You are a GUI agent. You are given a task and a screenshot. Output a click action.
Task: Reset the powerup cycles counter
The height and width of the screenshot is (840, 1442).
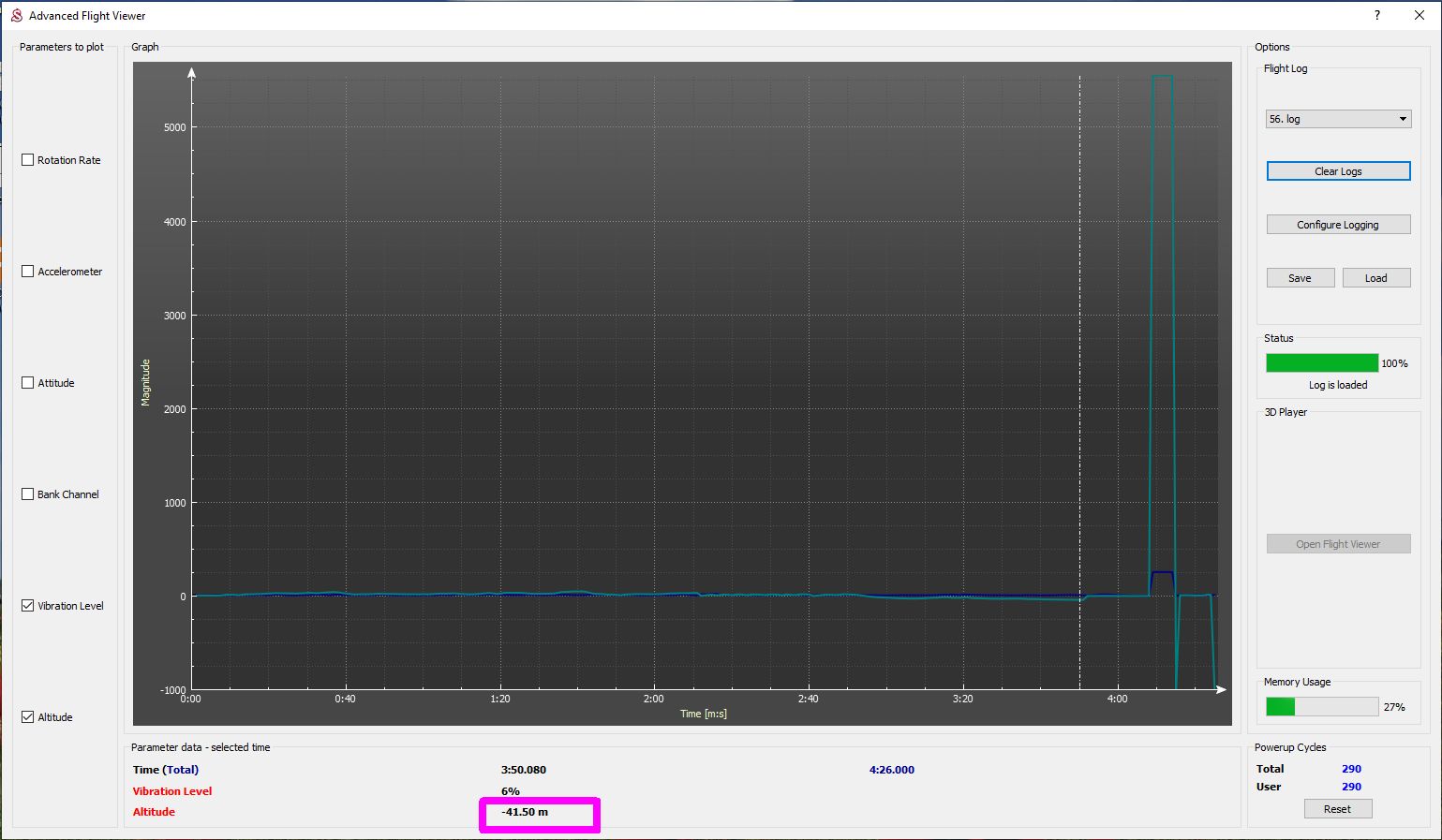coord(1337,809)
